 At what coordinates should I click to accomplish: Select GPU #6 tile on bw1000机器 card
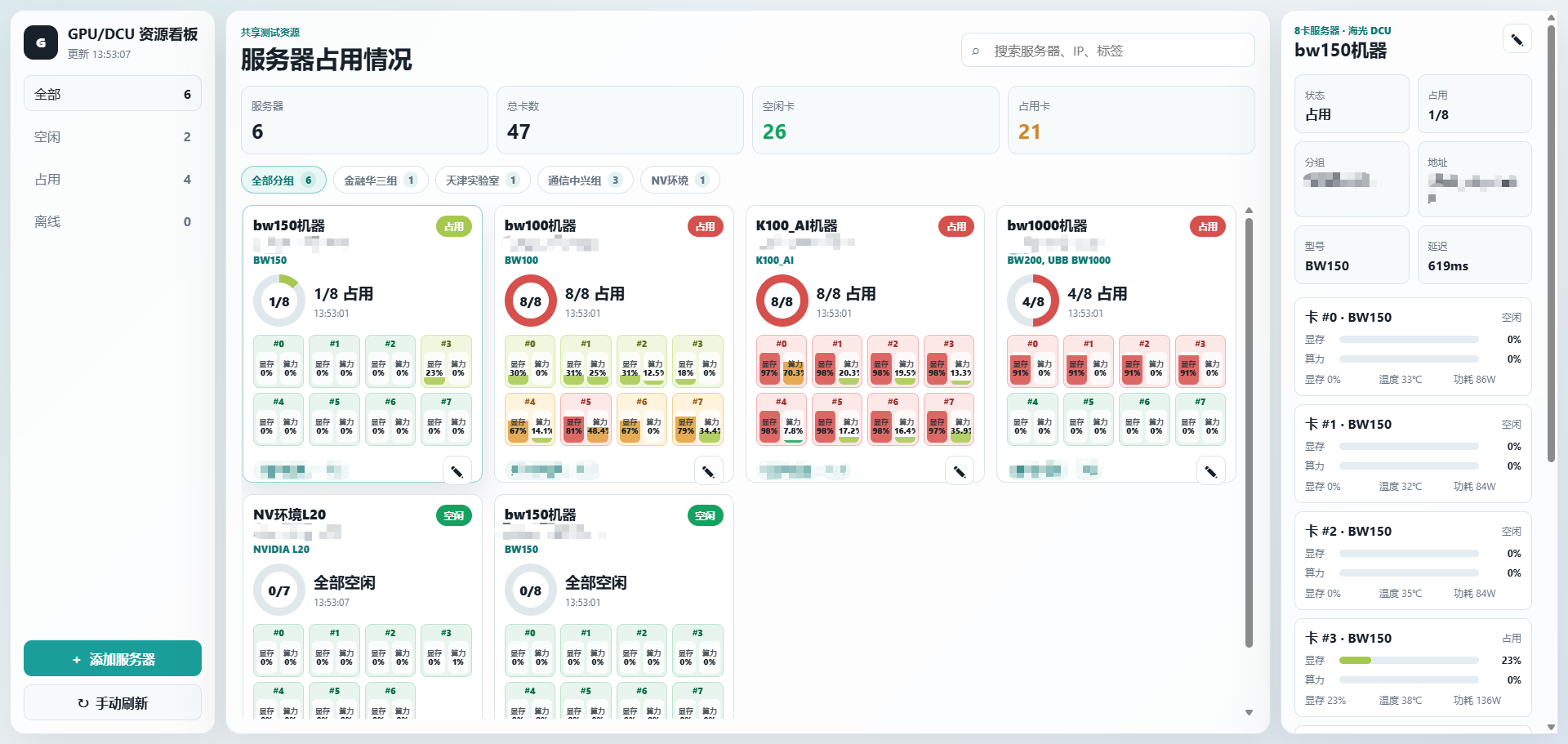pos(1144,419)
